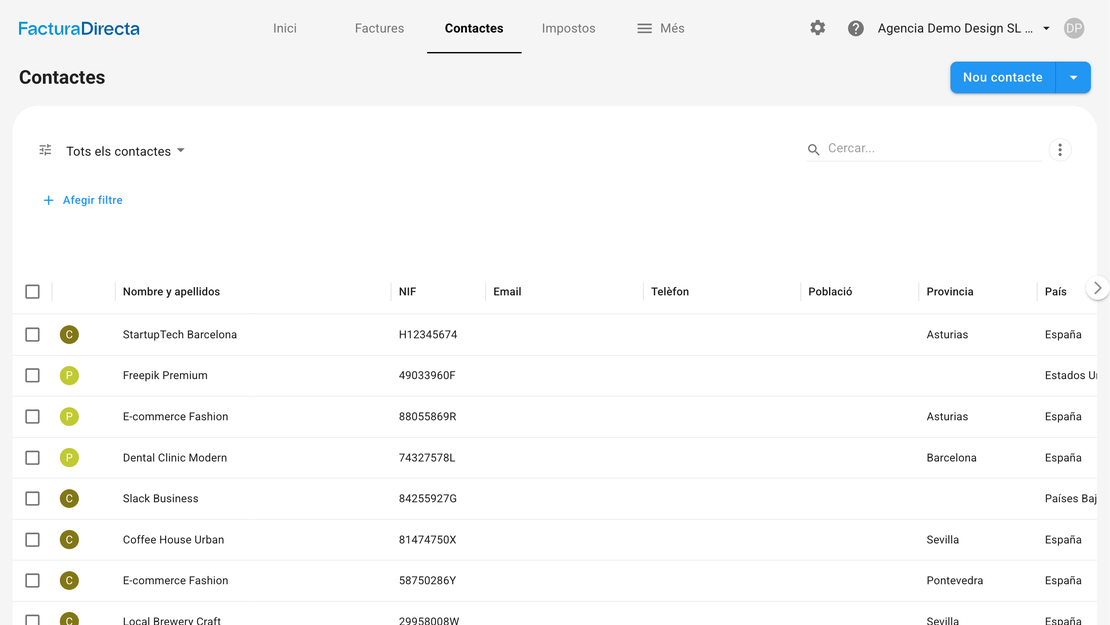Check the box for Dental Clinic Modern
The width and height of the screenshot is (1110, 625).
[33, 458]
